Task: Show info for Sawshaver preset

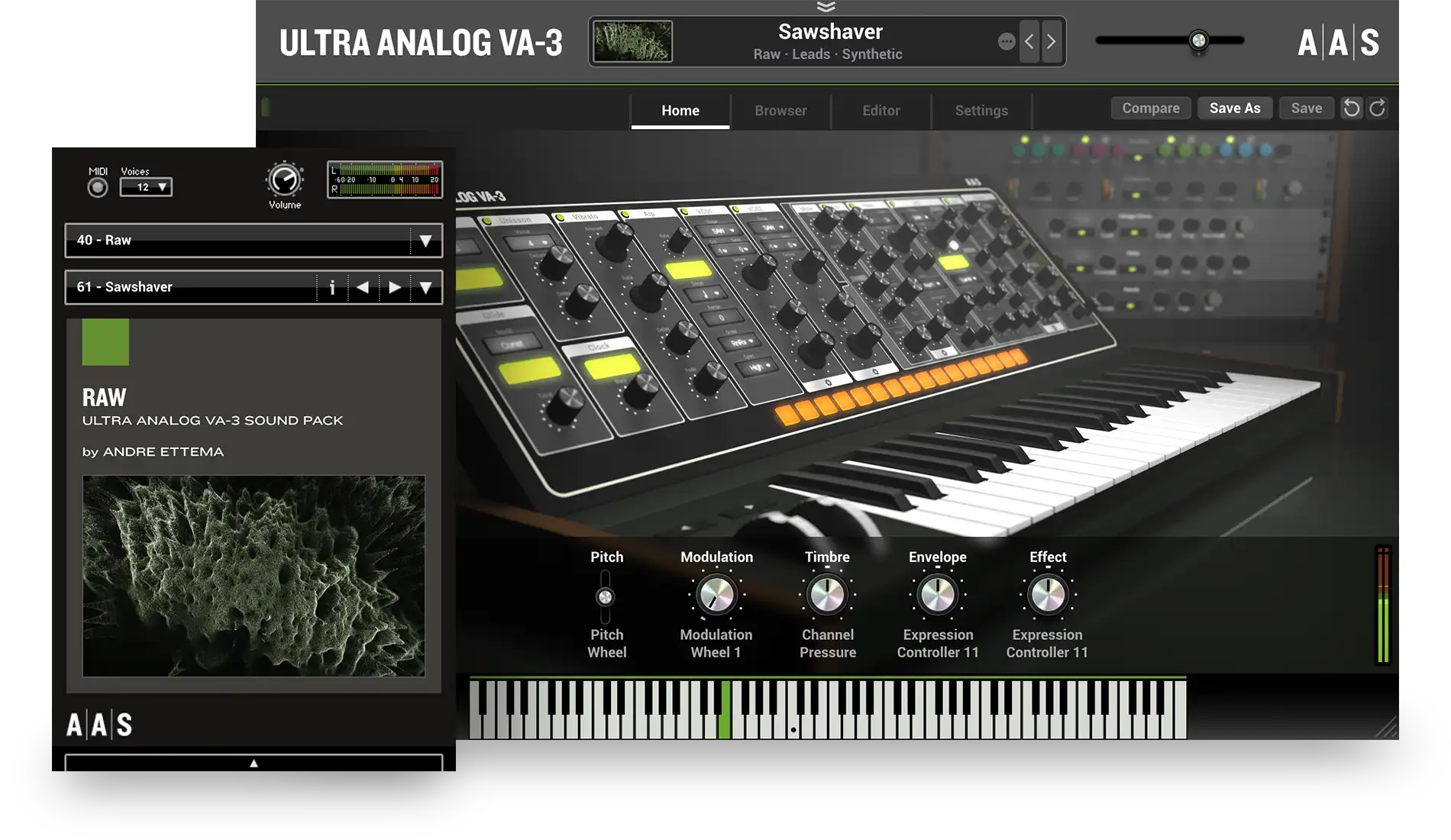Action: coord(331,288)
